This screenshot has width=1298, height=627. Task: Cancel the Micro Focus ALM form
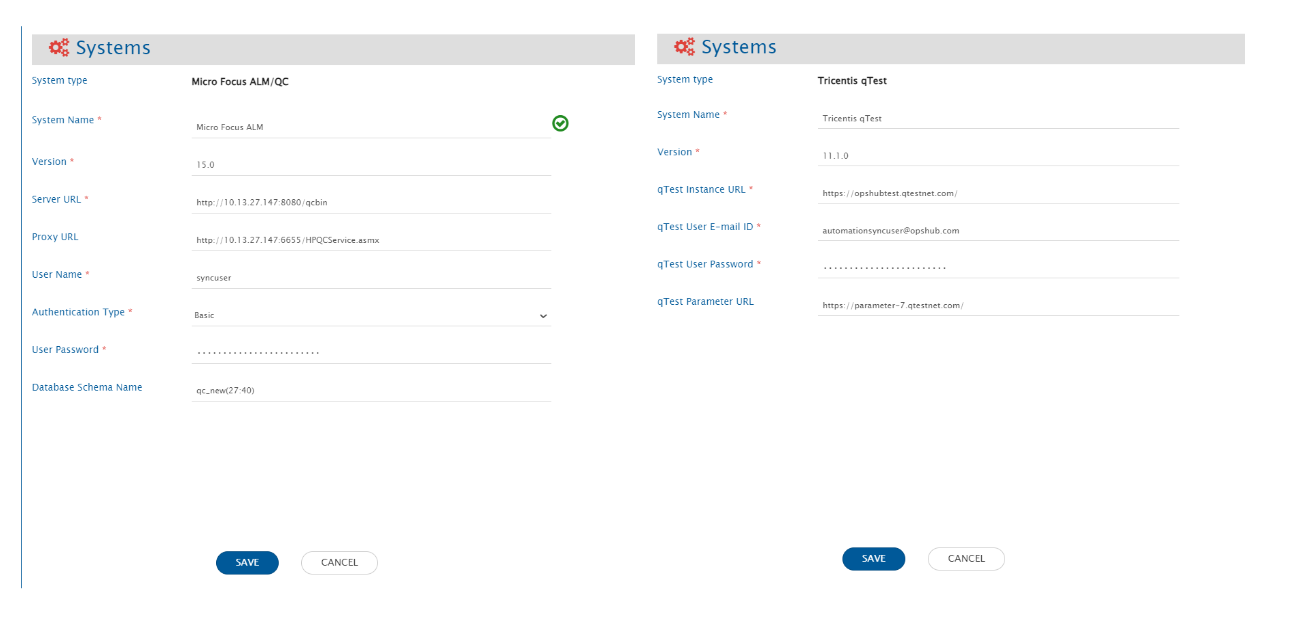(x=339, y=563)
